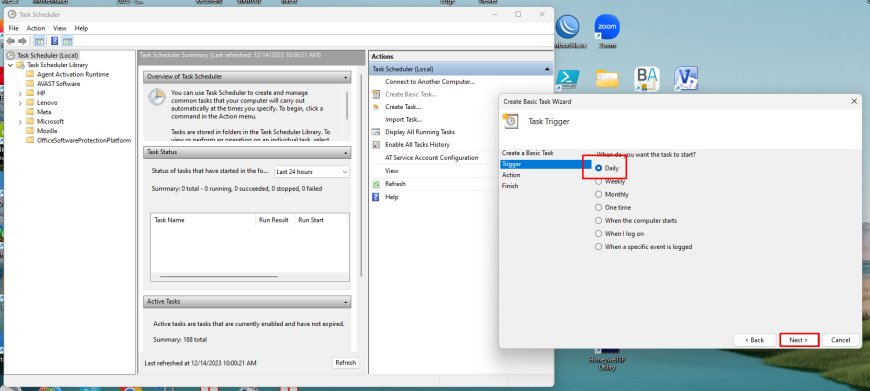Click the Create Basic Task icon in Actions
Image resolution: width=870 pixels, height=391 pixels.
tap(376, 94)
